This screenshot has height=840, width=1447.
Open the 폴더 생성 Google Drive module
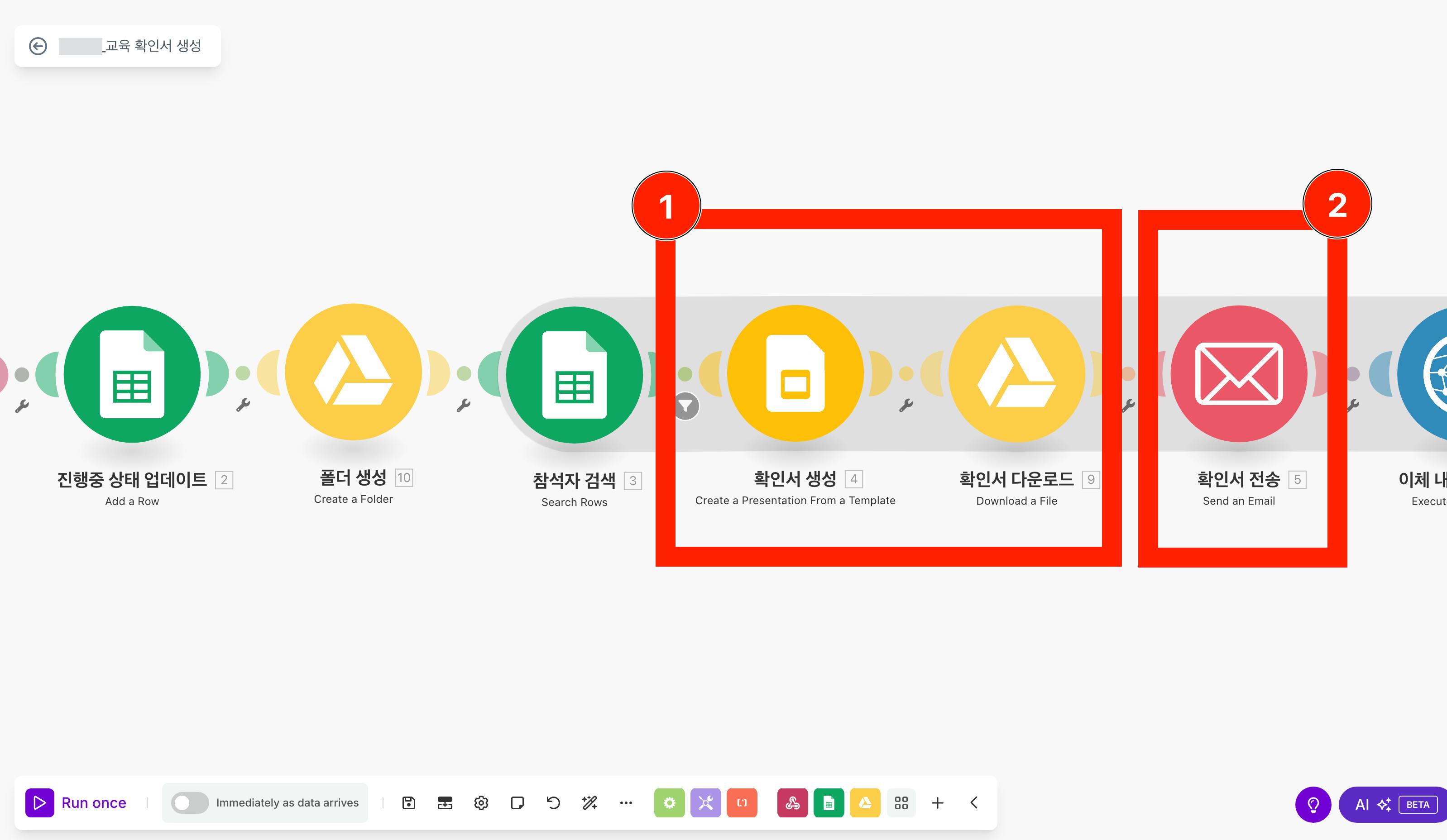point(353,372)
